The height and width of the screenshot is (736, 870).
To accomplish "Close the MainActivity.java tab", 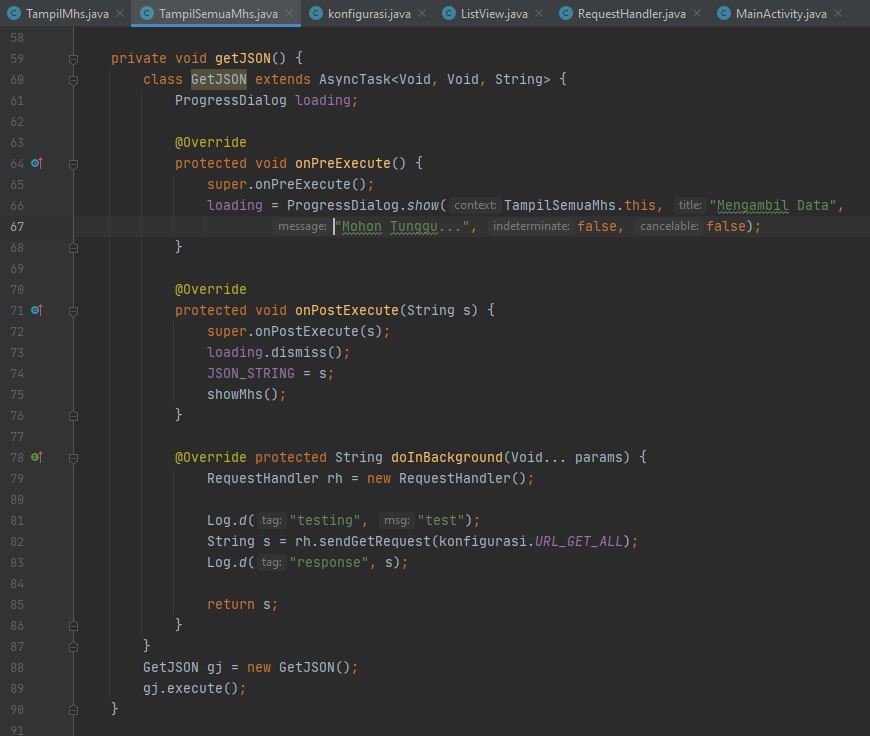I will (x=838, y=13).
